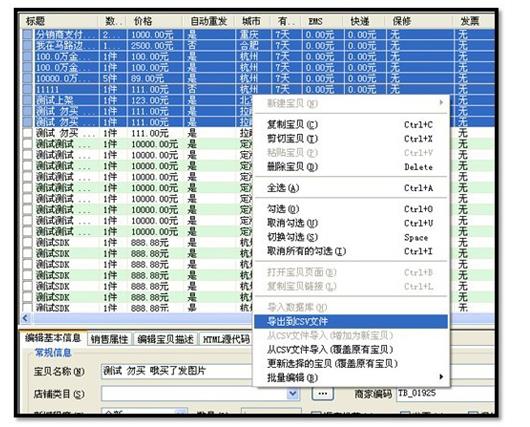Toggle the checkbox of the 测试上架 row
The height and width of the screenshot is (427, 530).
[27, 100]
